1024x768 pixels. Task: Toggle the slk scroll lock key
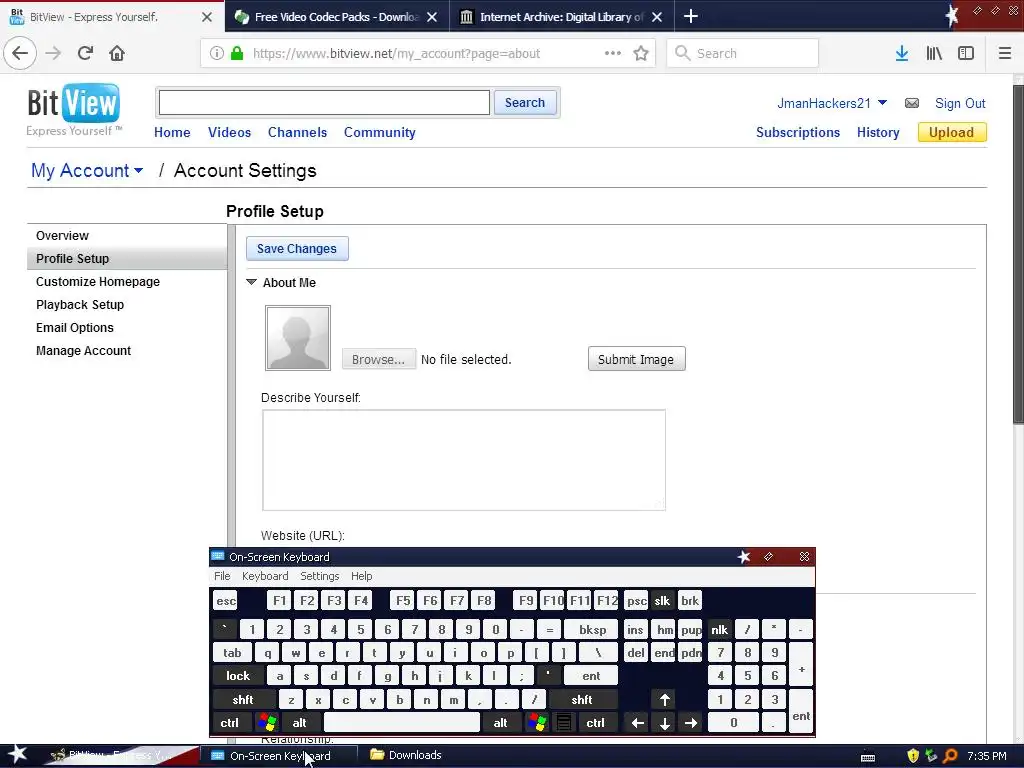[662, 601]
